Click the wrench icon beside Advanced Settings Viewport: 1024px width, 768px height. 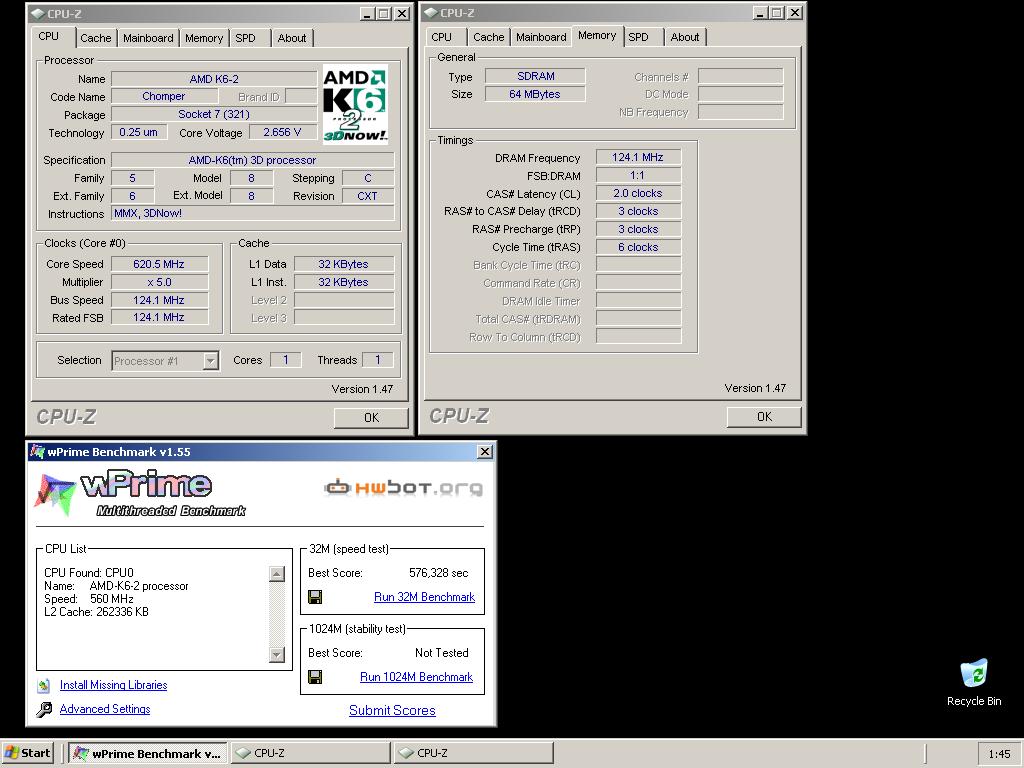[x=44, y=709]
